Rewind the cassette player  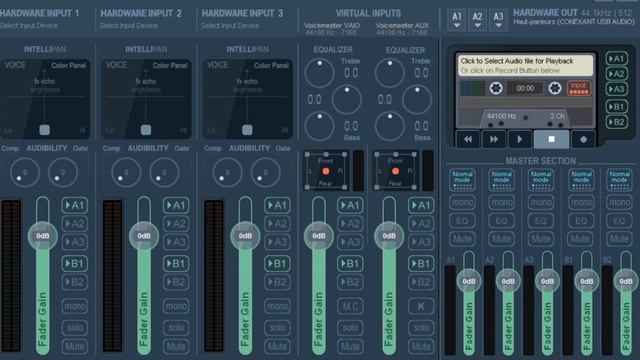(468, 140)
